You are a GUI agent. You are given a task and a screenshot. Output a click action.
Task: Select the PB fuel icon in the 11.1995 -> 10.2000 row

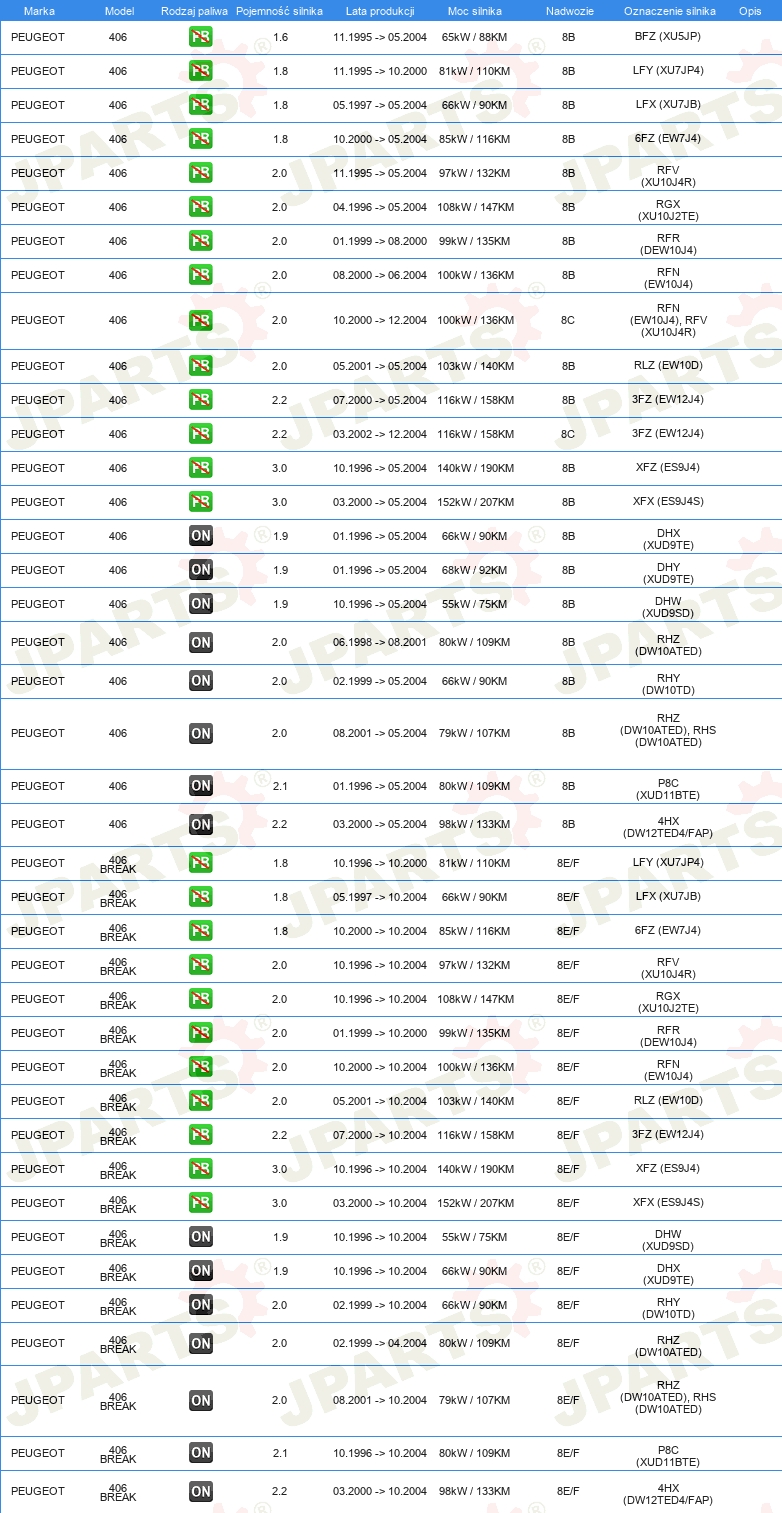click(200, 71)
